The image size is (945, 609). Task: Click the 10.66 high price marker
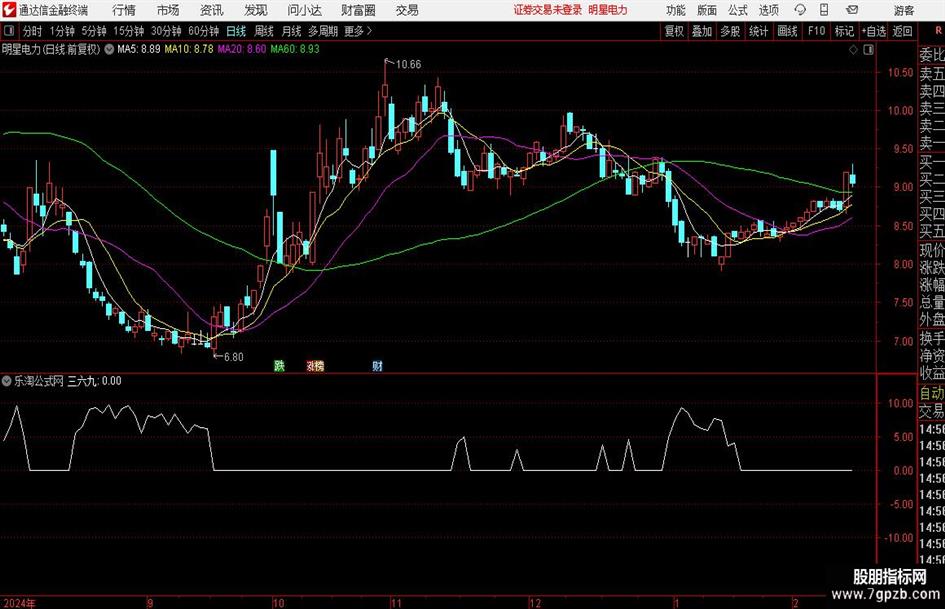(x=408, y=65)
